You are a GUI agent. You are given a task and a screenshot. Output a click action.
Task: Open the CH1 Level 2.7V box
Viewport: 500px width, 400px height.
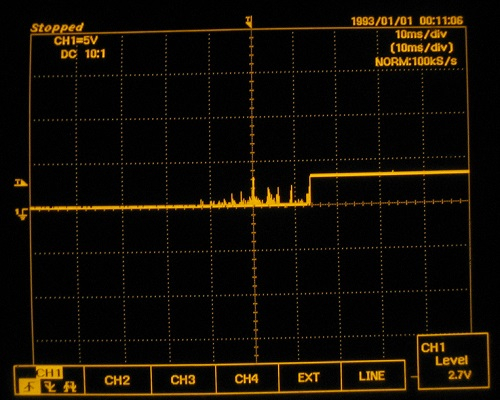[x=453, y=361]
